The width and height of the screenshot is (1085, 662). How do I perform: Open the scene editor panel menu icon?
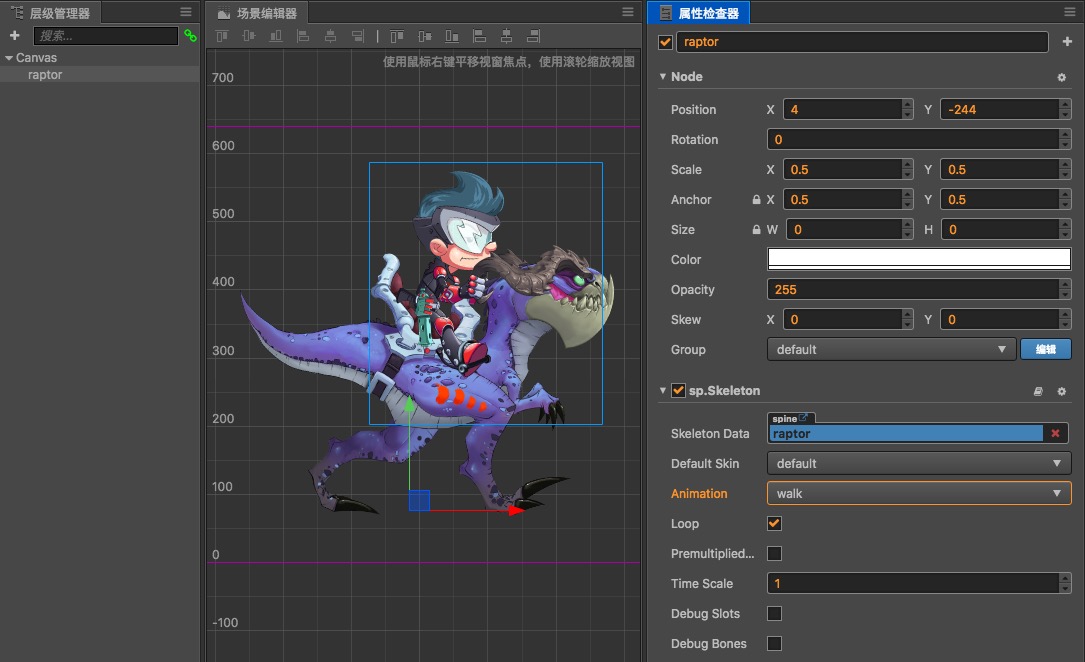628,12
